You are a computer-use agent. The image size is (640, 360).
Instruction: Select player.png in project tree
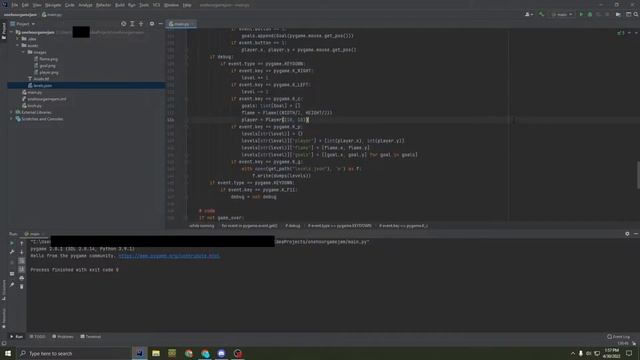coord(46,72)
